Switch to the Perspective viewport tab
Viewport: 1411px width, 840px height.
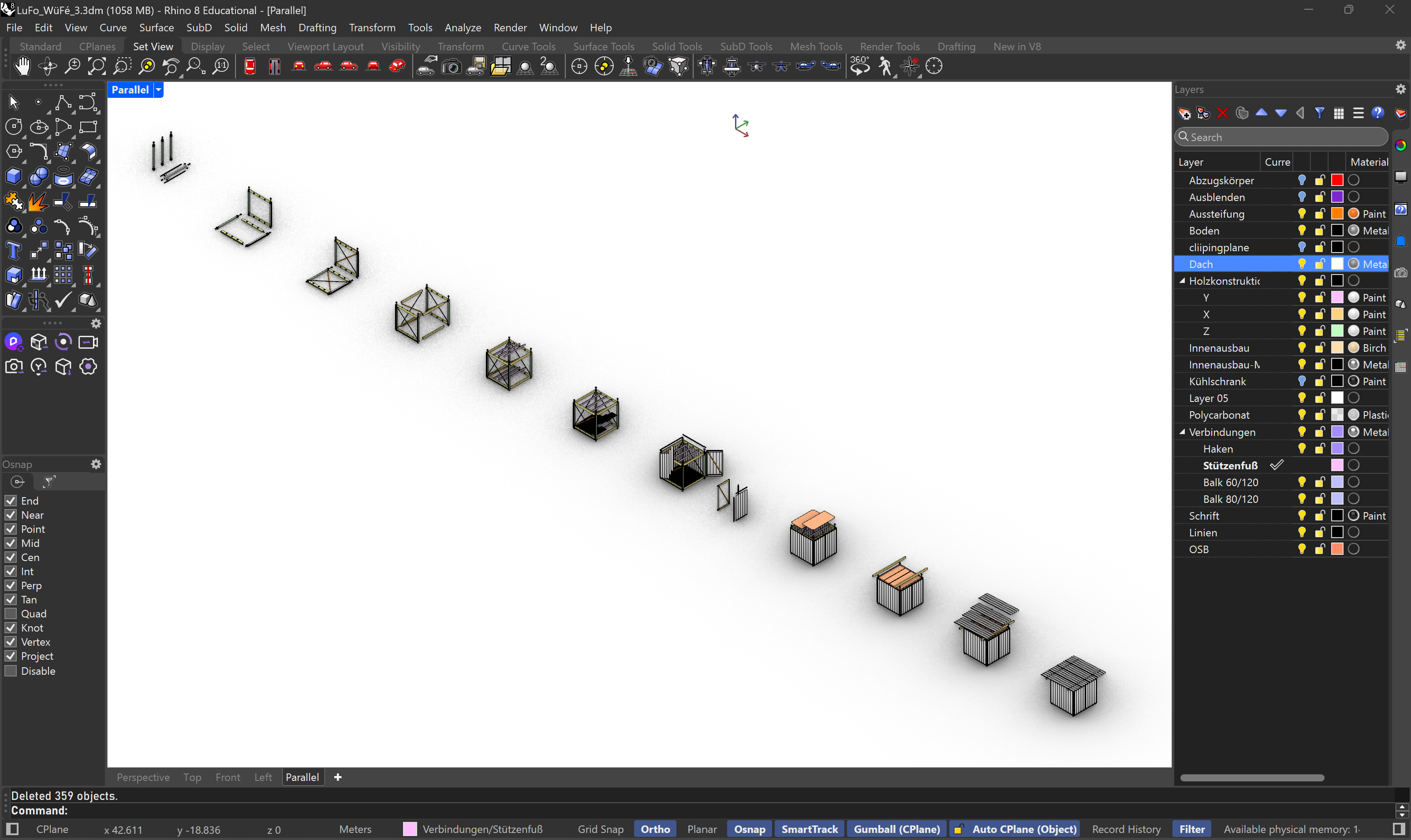143,777
